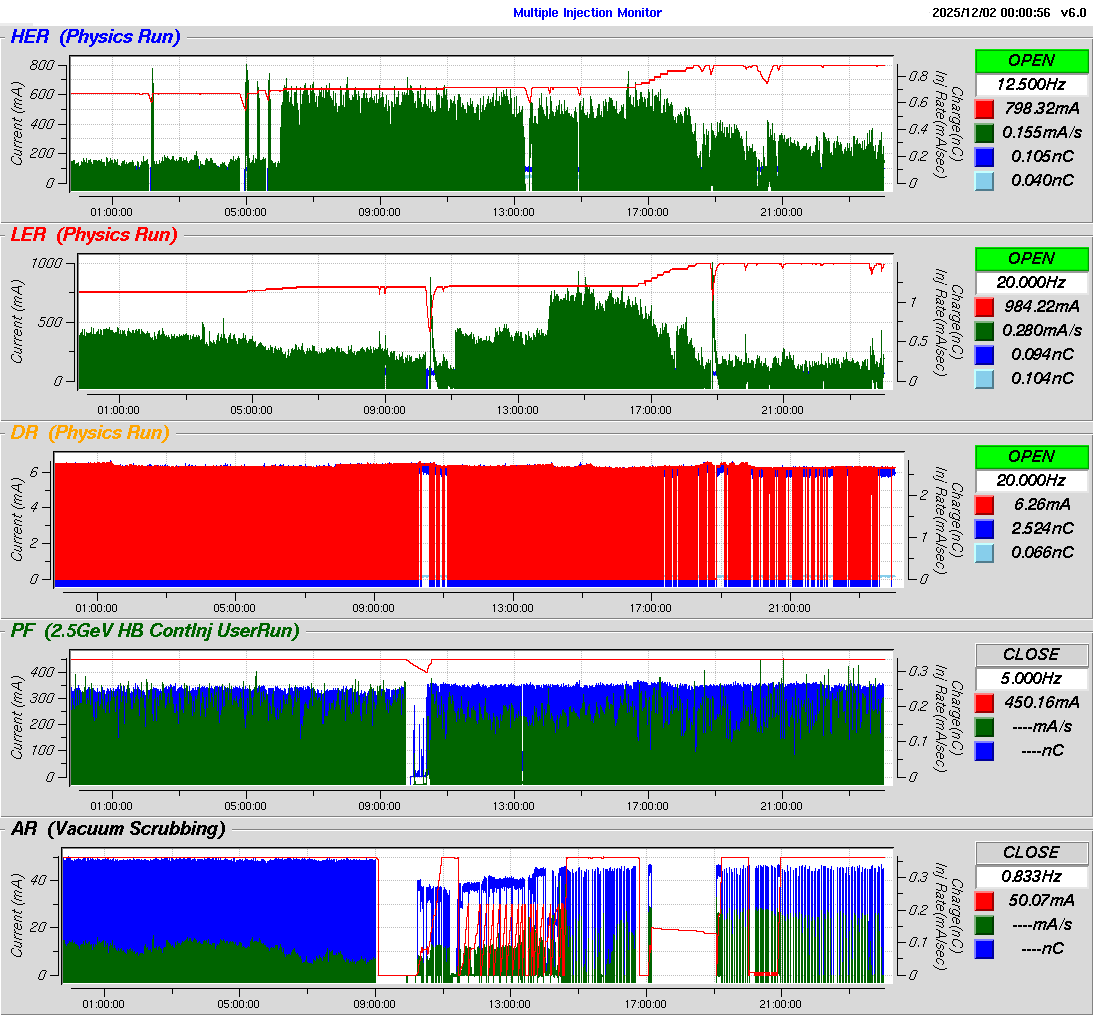This screenshot has width=1093, height=1015.
Task: Select the light blue 0.104nC swatch in LER
Action: pyautogui.click(x=985, y=378)
